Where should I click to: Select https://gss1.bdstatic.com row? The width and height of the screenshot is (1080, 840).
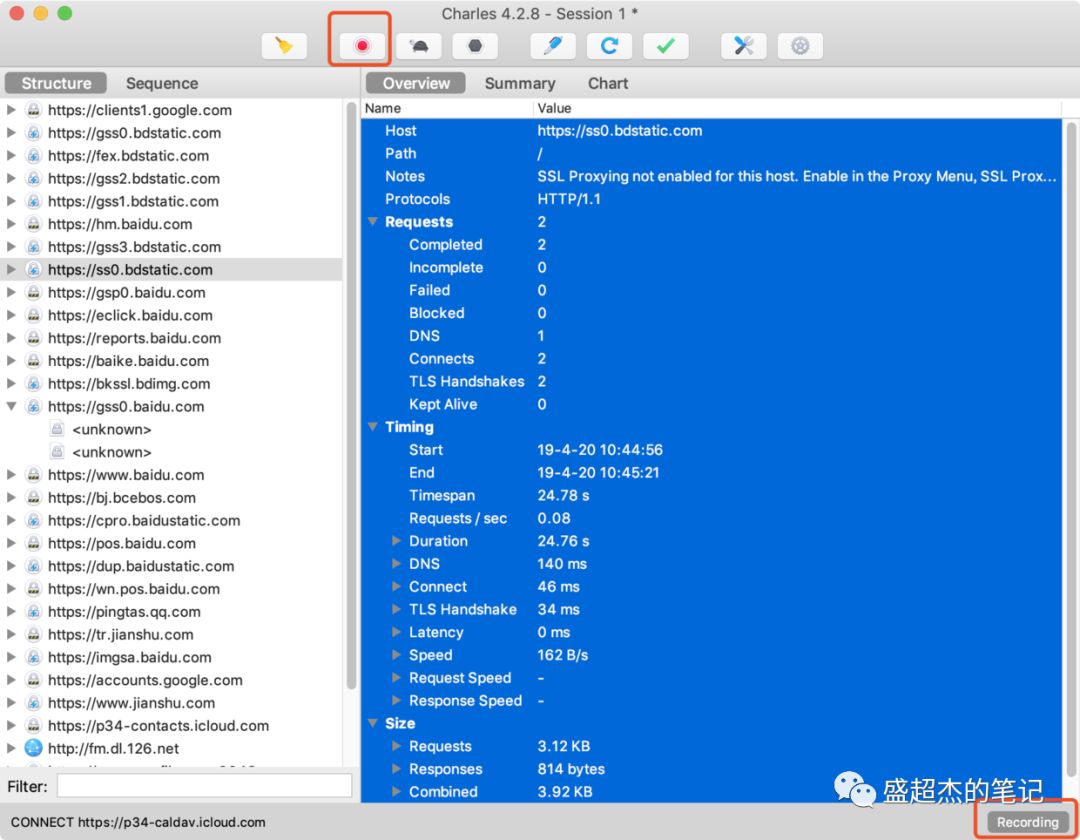172,201
